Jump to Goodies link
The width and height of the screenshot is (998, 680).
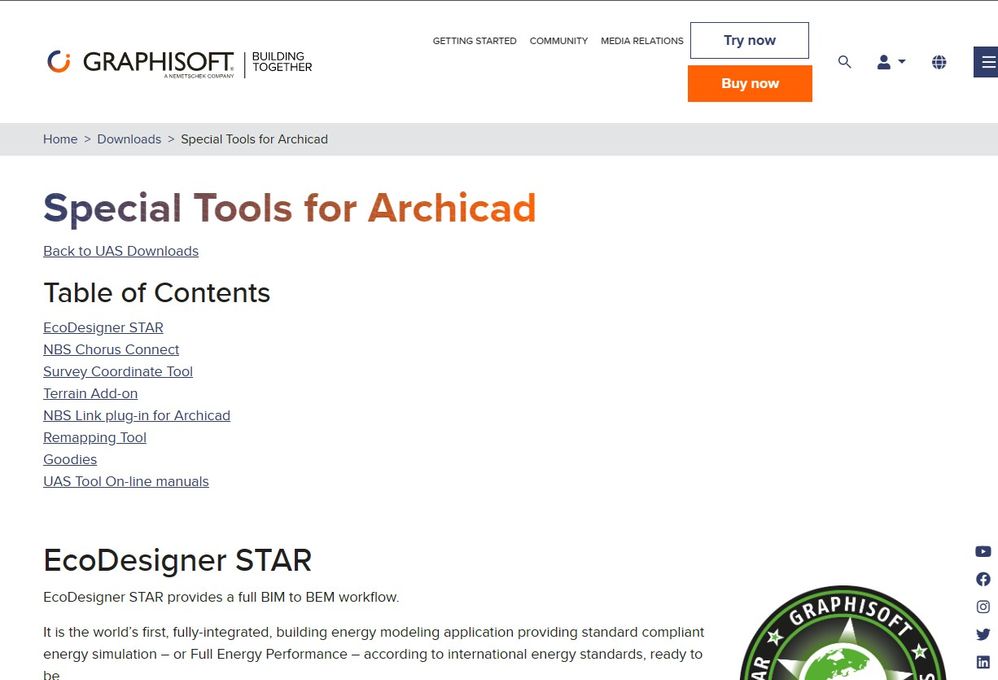pos(70,459)
